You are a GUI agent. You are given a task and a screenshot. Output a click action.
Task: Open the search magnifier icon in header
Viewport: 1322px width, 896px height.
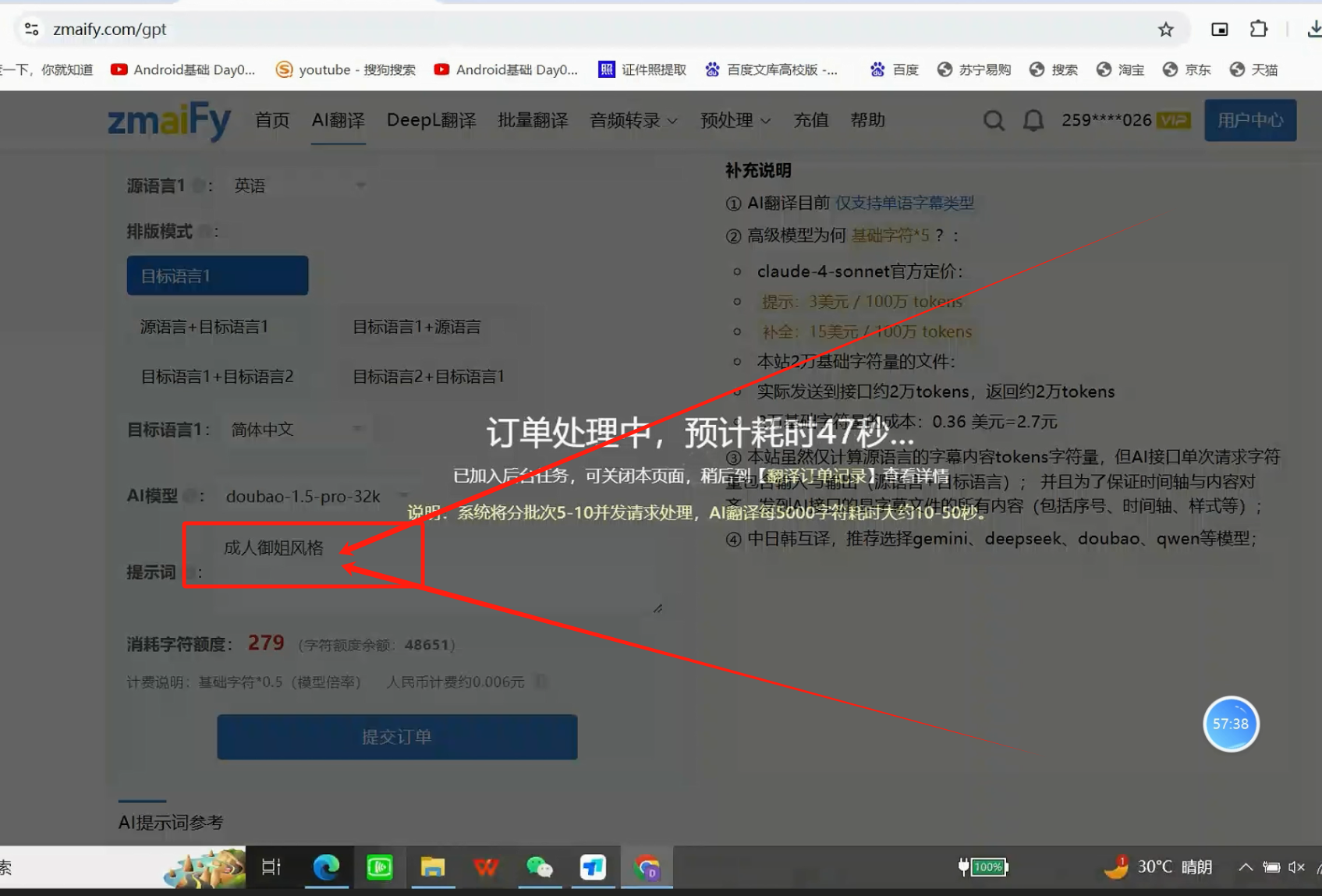point(994,120)
